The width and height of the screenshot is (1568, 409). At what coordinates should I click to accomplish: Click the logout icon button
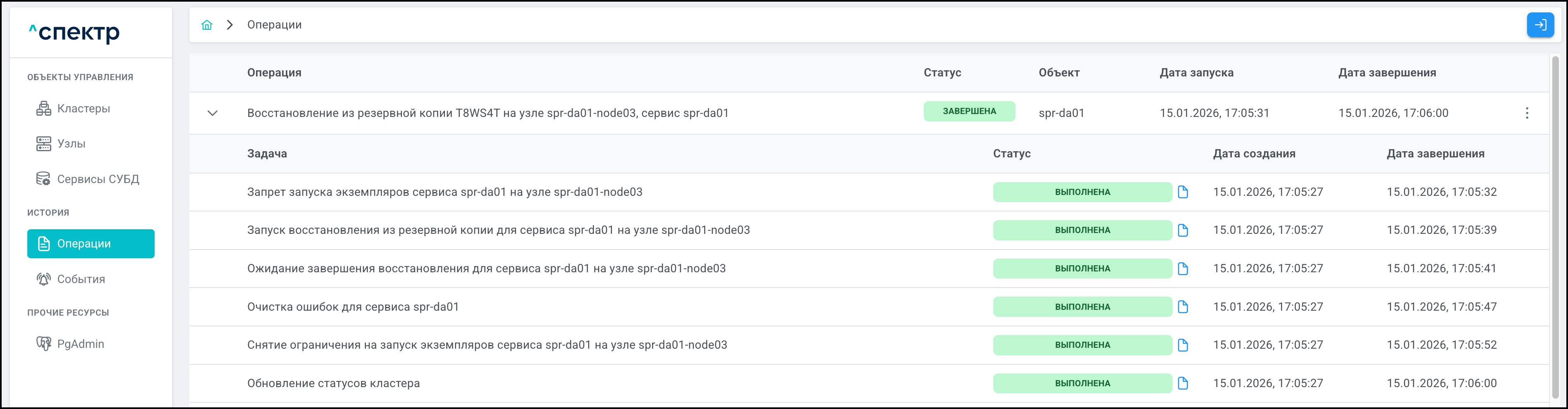pos(1540,25)
